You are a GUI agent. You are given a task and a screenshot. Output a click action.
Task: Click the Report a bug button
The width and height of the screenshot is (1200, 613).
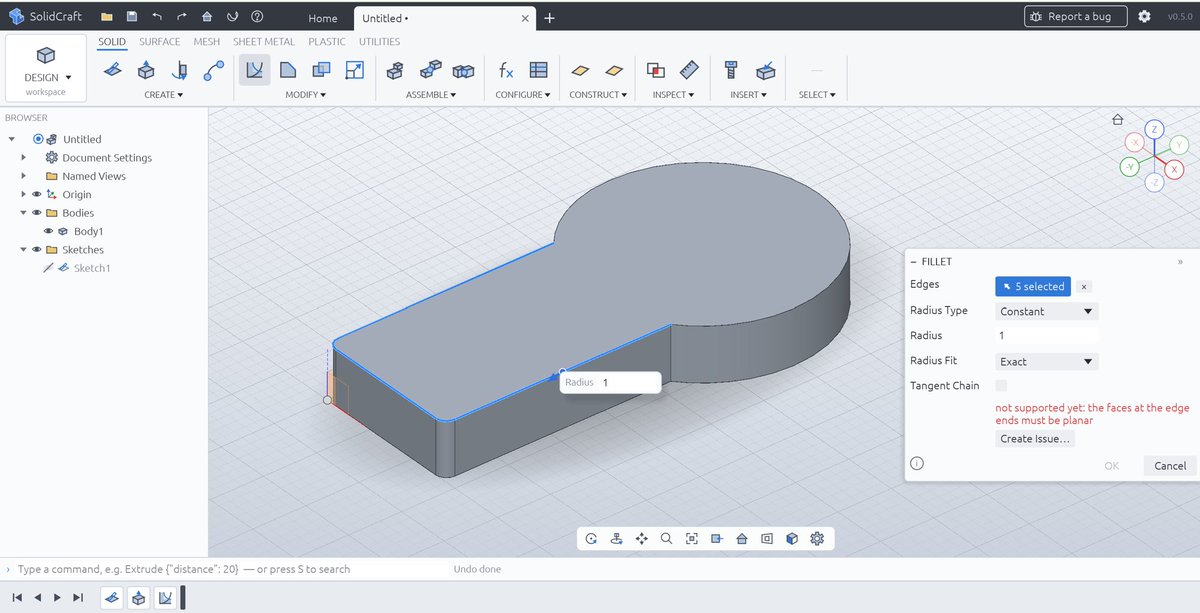[x=1075, y=17]
